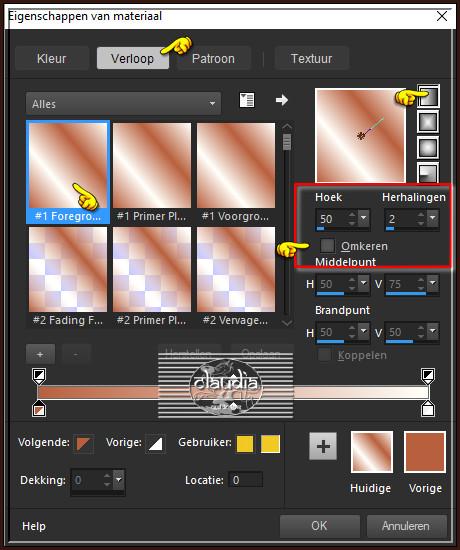Viewport: 460px width, 550px height.
Task: Open the Alles category dropdown
Action: coord(124,104)
